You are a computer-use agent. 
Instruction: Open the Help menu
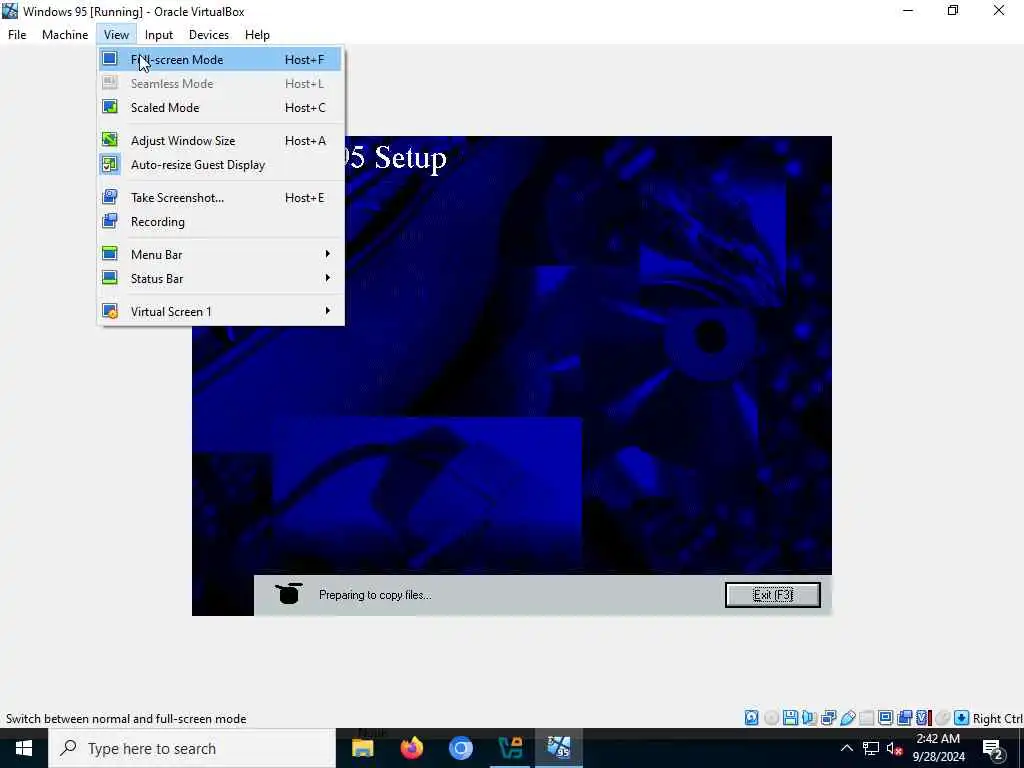pos(257,35)
